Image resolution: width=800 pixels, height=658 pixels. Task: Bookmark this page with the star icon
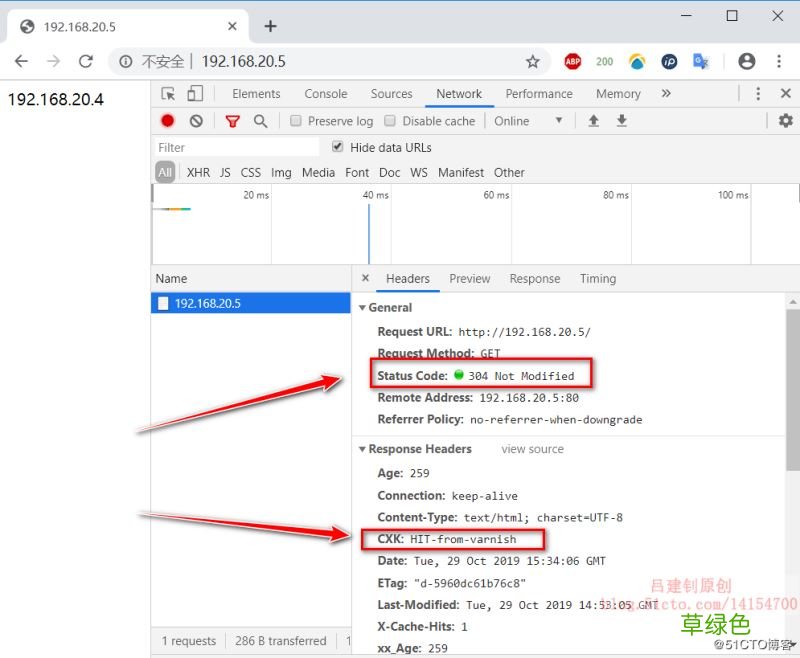pos(533,62)
